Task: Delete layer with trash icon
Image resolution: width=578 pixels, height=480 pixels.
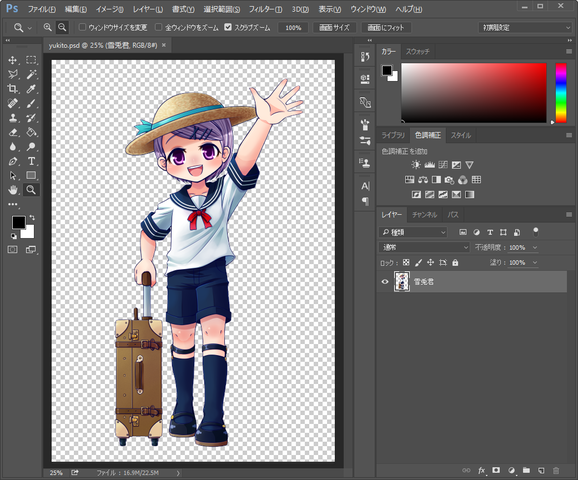Action: [x=556, y=470]
